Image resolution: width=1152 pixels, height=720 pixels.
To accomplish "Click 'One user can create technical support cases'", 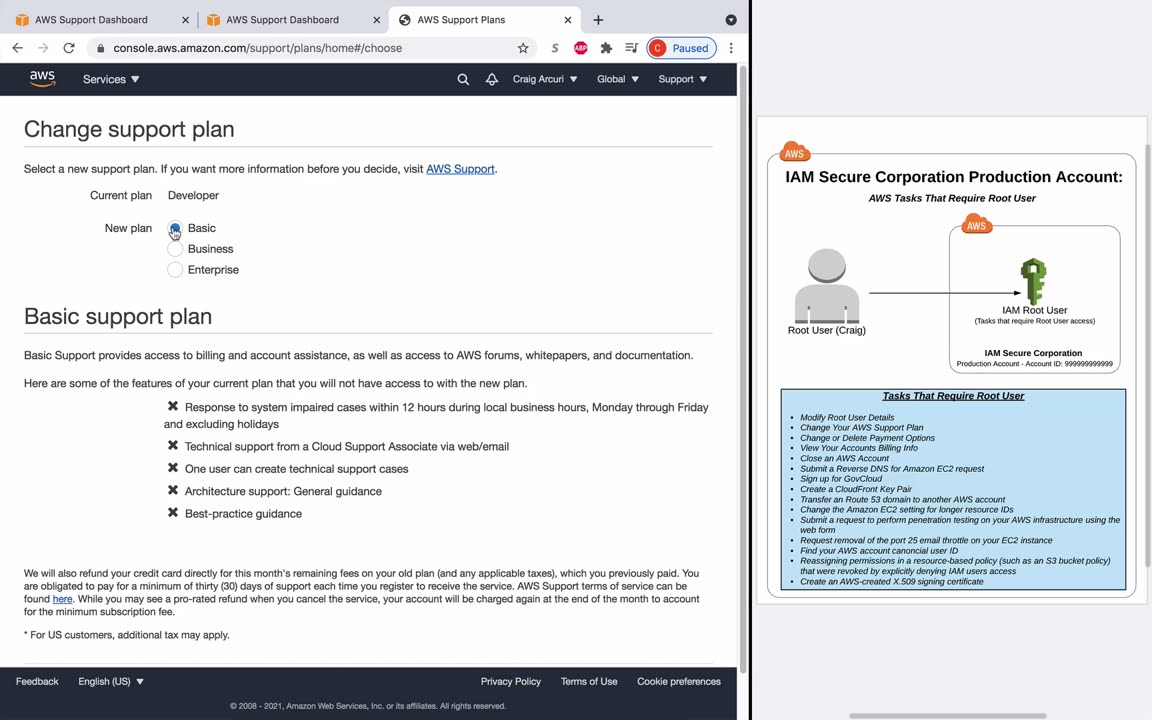I will pos(296,469).
